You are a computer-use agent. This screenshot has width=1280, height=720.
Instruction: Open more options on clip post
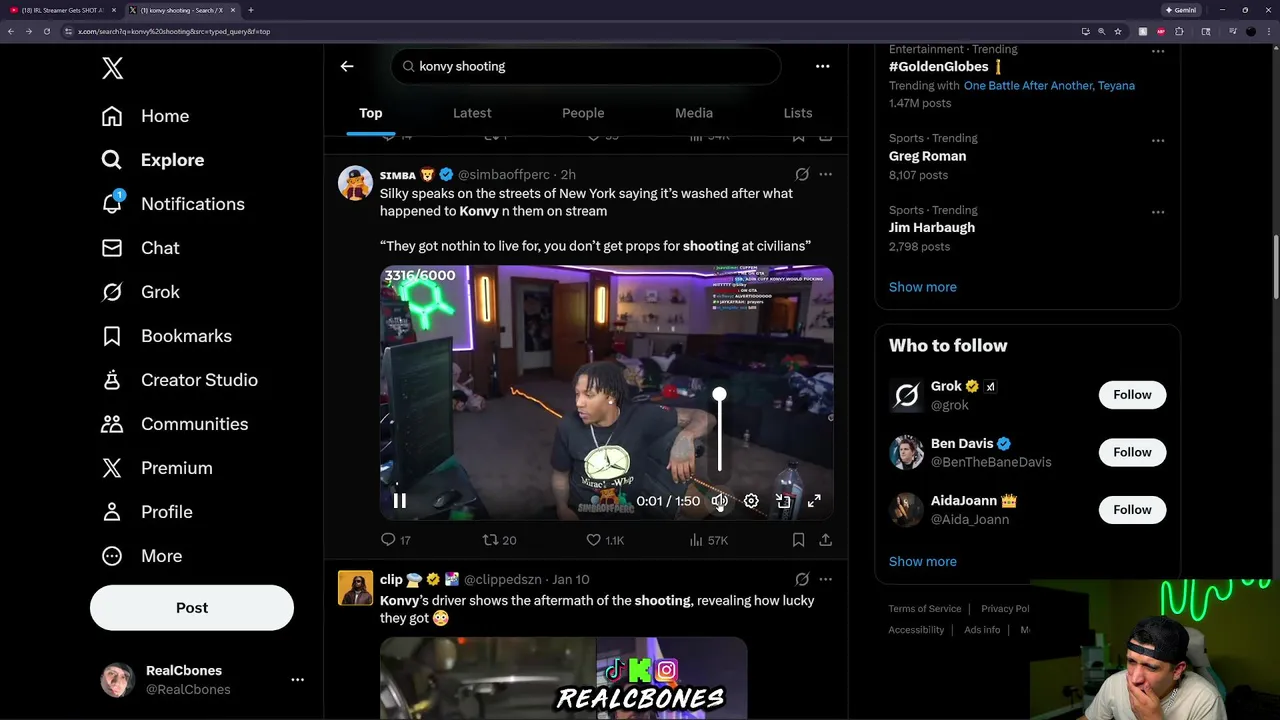tap(825, 579)
